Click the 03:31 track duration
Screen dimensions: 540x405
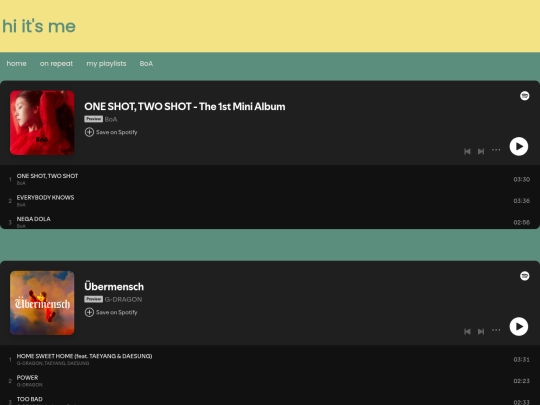pyautogui.click(x=521, y=360)
